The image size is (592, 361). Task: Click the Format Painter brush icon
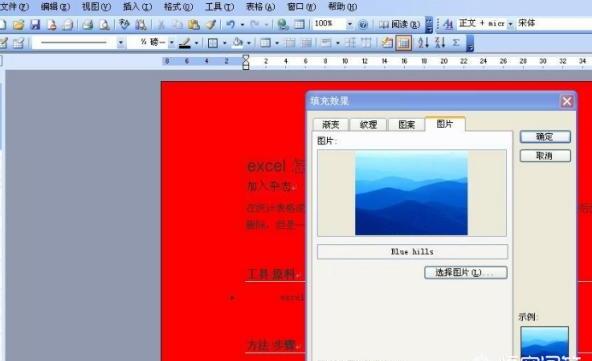coord(211,25)
